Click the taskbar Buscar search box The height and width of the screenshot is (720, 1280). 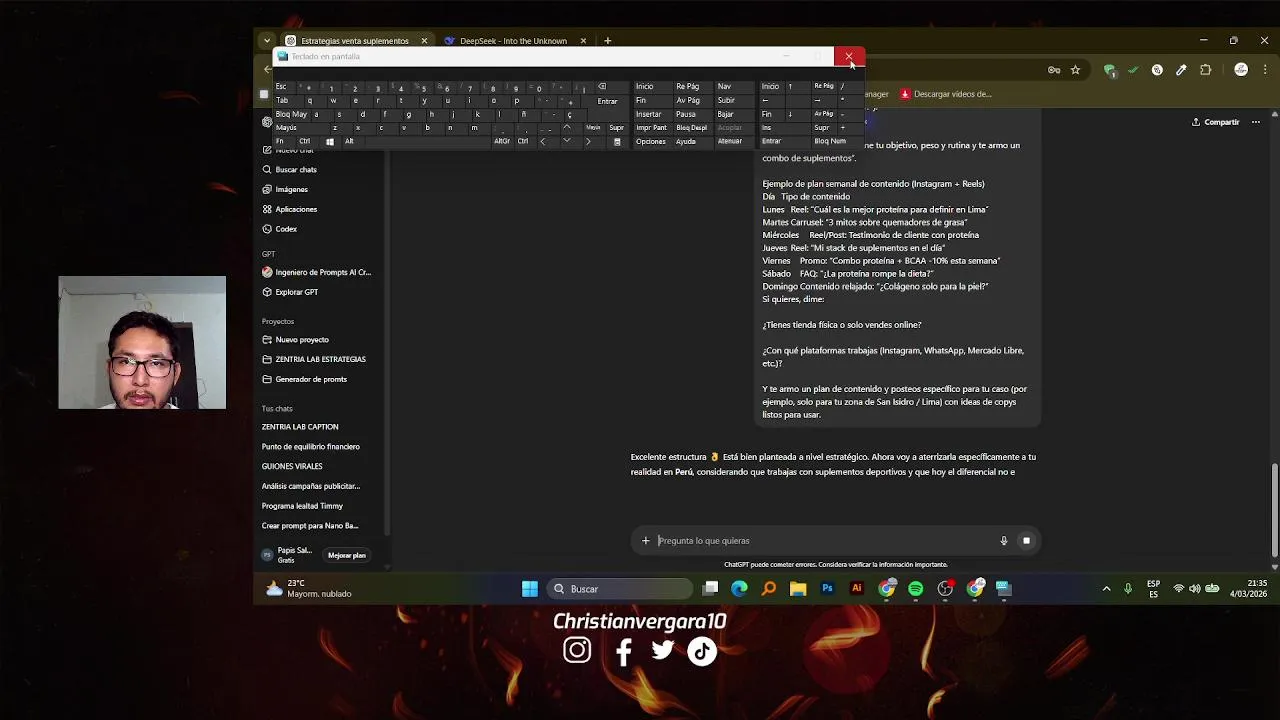tap(620, 589)
